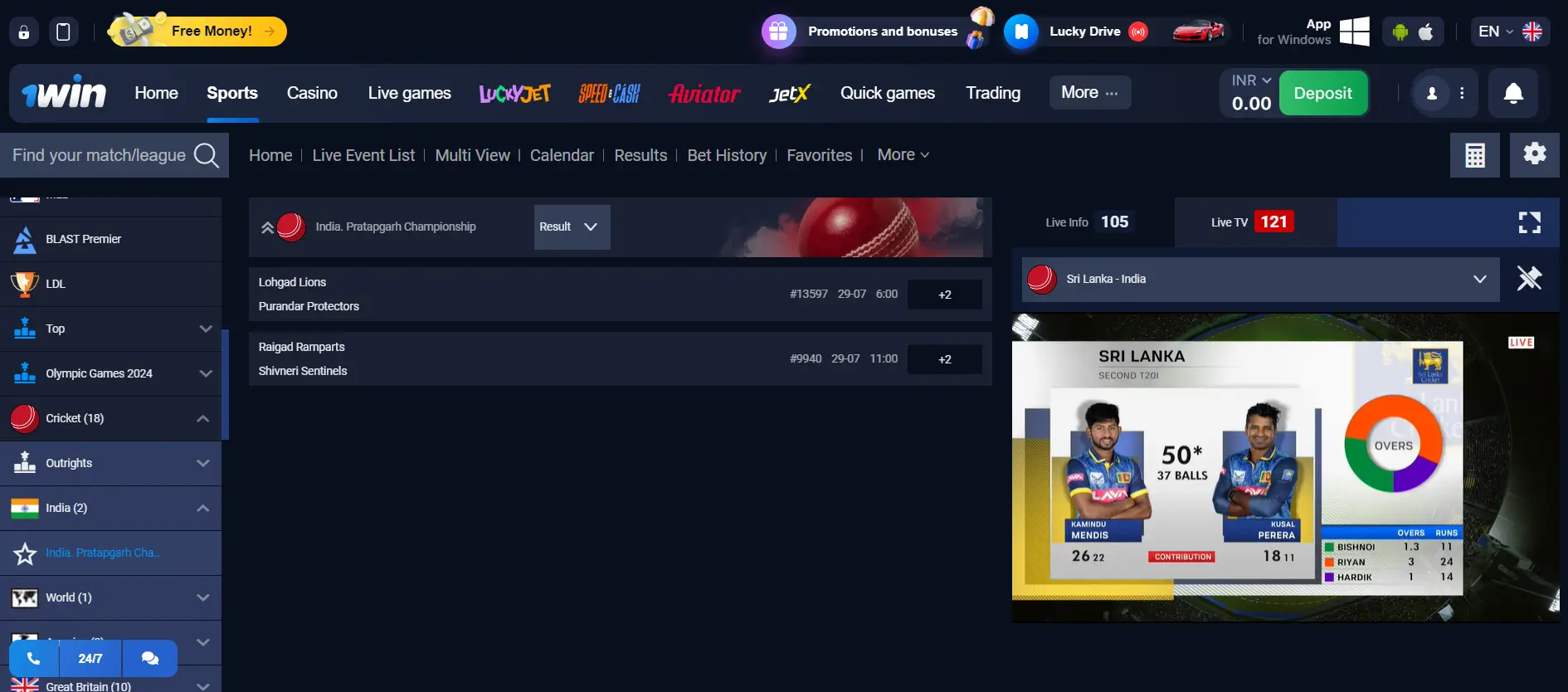Open the three-dot account options menu
This screenshot has width=1568, height=692.
tap(1462, 93)
